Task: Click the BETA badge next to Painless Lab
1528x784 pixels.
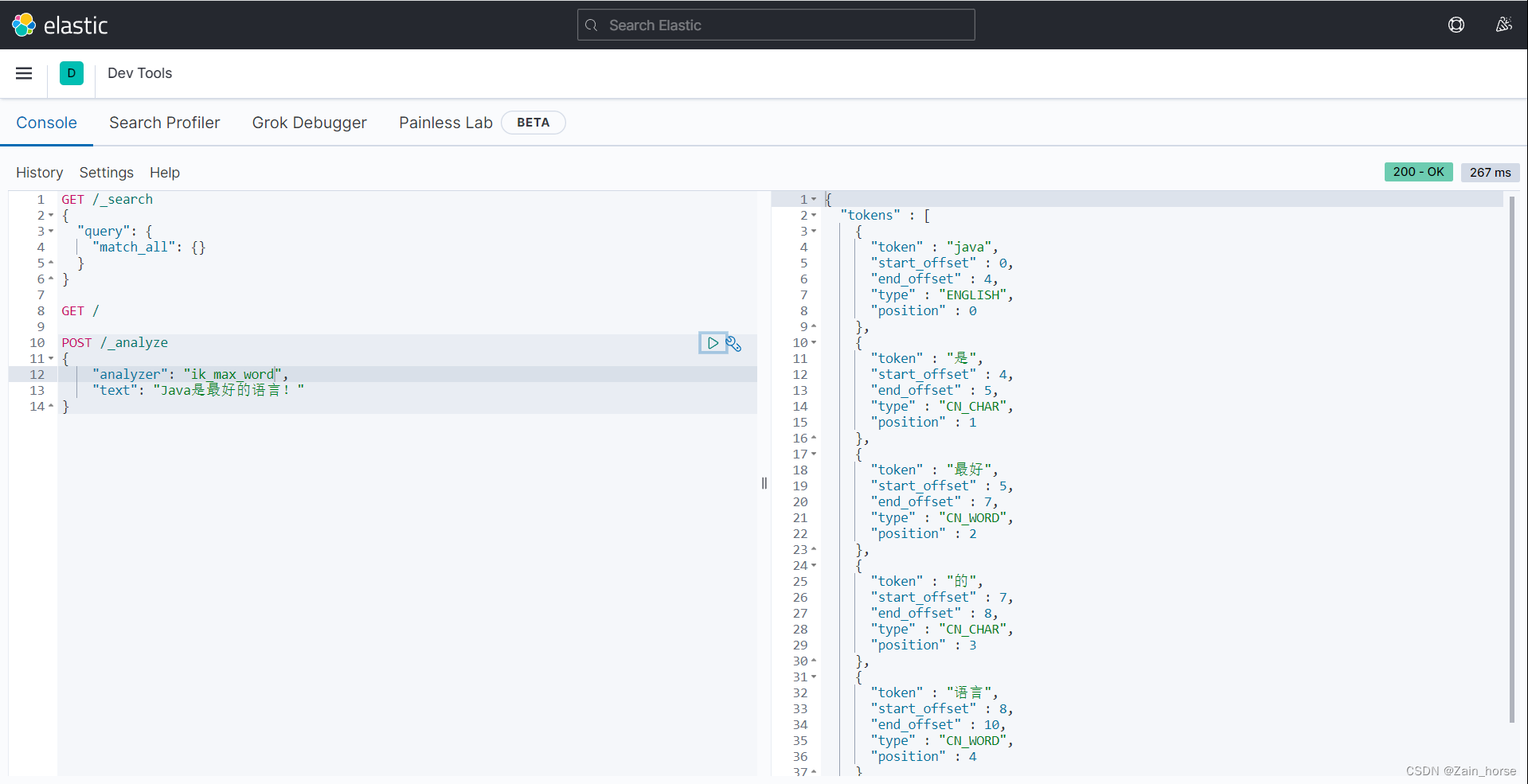Action: (533, 123)
